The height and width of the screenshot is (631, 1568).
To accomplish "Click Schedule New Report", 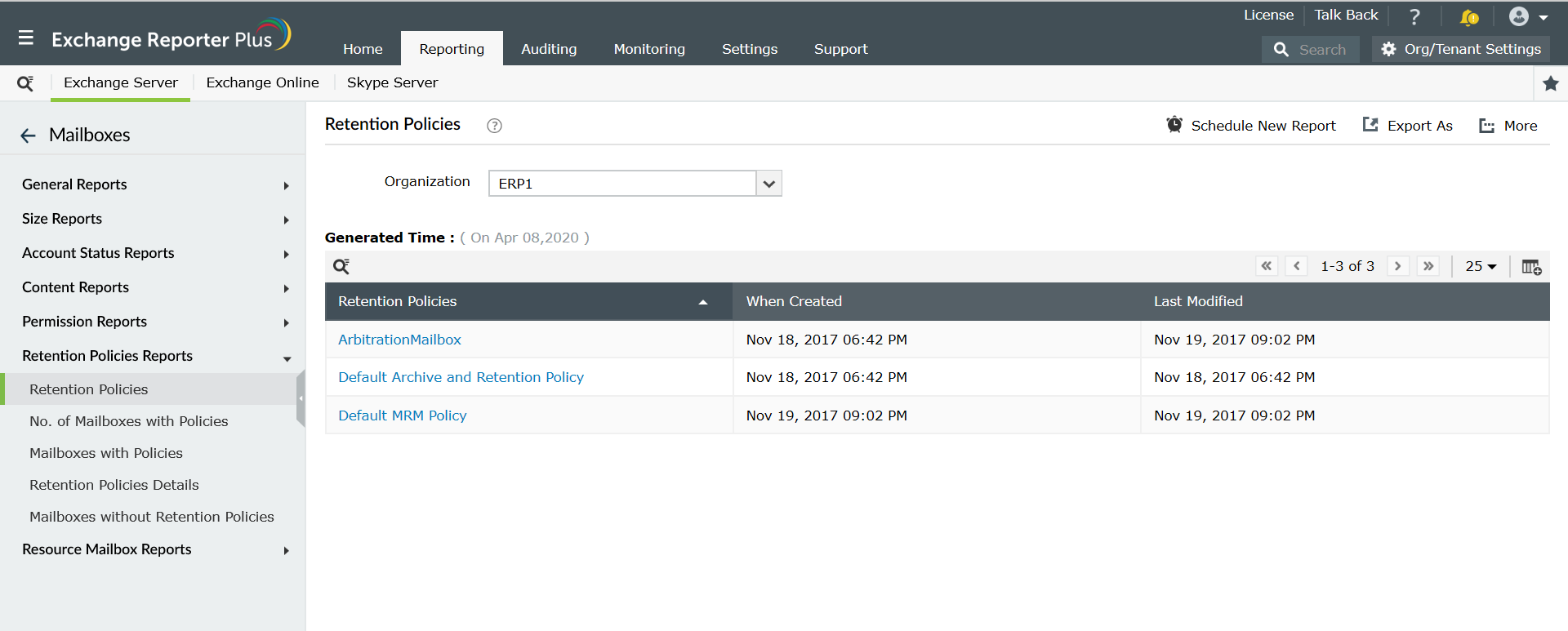I will 1251,126.
